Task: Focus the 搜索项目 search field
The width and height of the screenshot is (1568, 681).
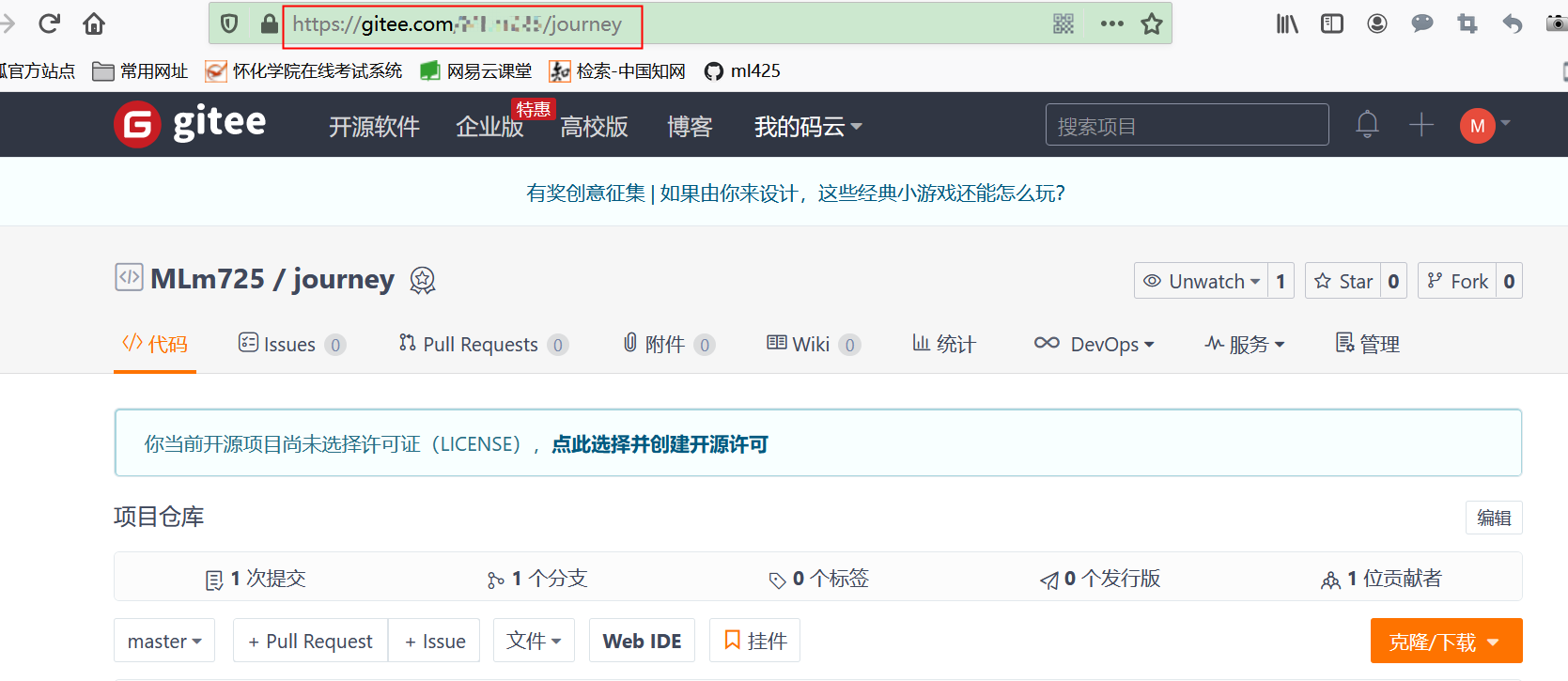Action: pos(1188,125)
